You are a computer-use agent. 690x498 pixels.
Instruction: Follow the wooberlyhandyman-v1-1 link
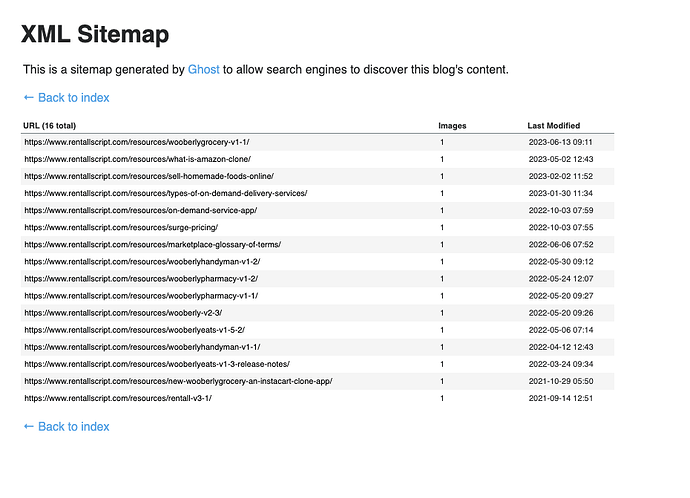pyautogui.click(x=141, y=347)
